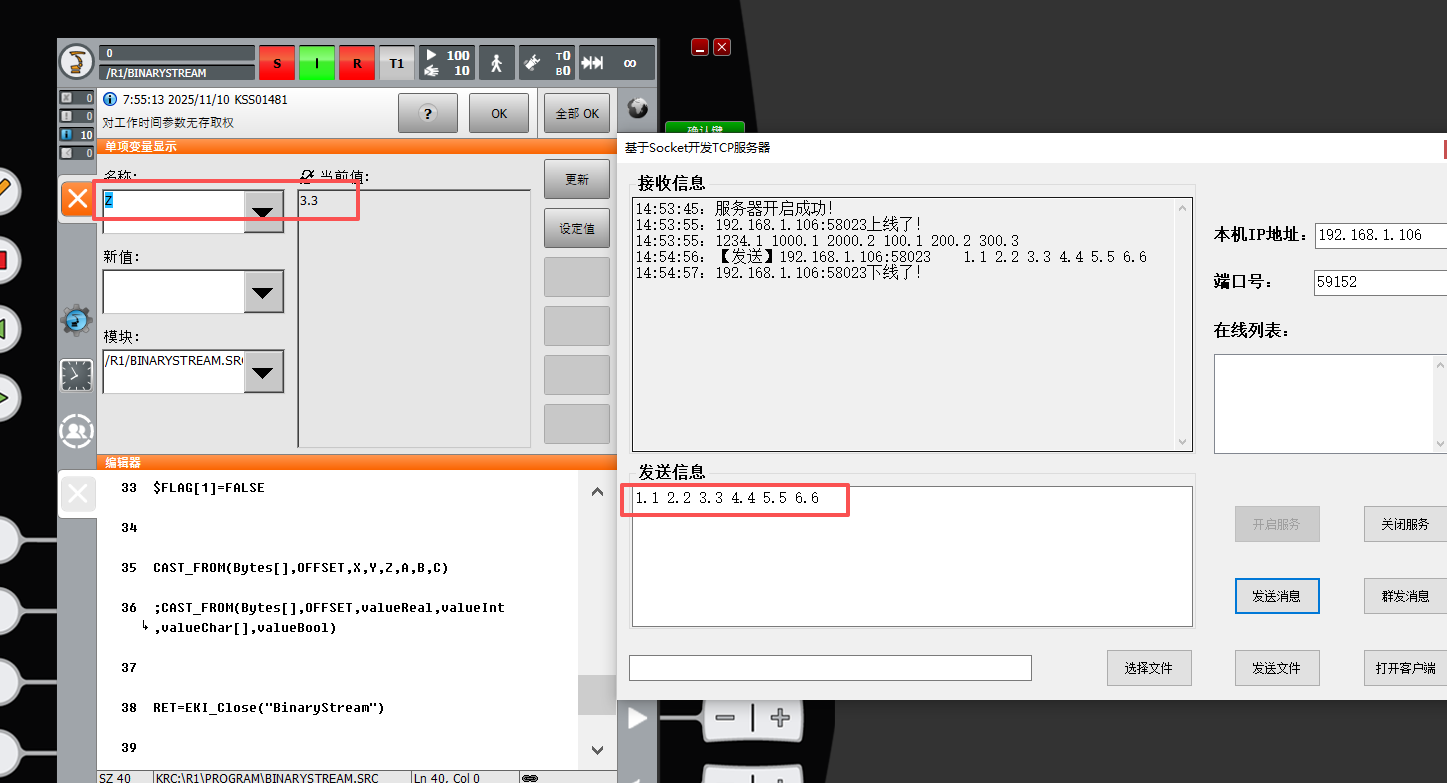Expand the 模块 module dropdown
1447x783 pixels.
[264, 371]
